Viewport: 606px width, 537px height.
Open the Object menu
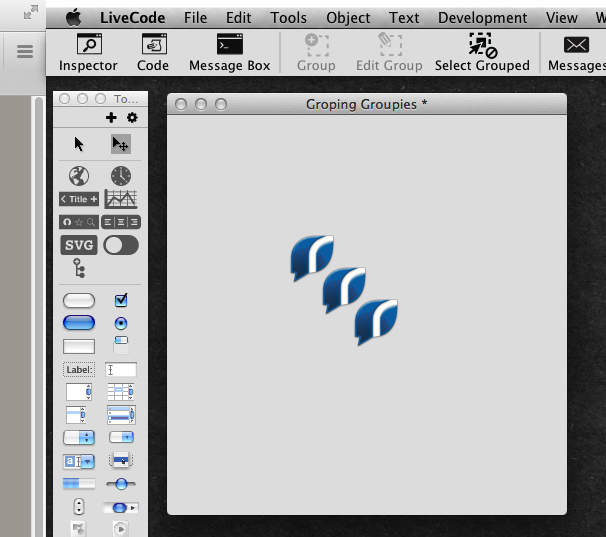tap(348, 18)
